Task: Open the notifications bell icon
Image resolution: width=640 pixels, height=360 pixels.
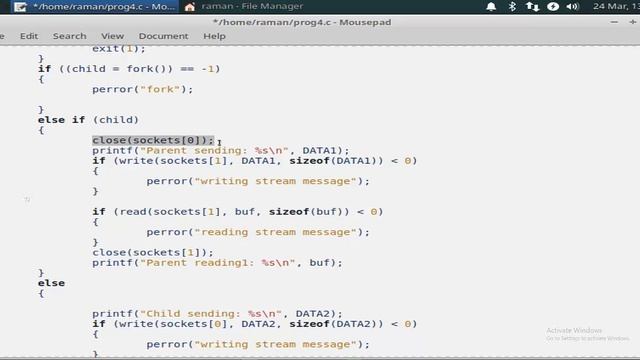Action: coord(491,7)
